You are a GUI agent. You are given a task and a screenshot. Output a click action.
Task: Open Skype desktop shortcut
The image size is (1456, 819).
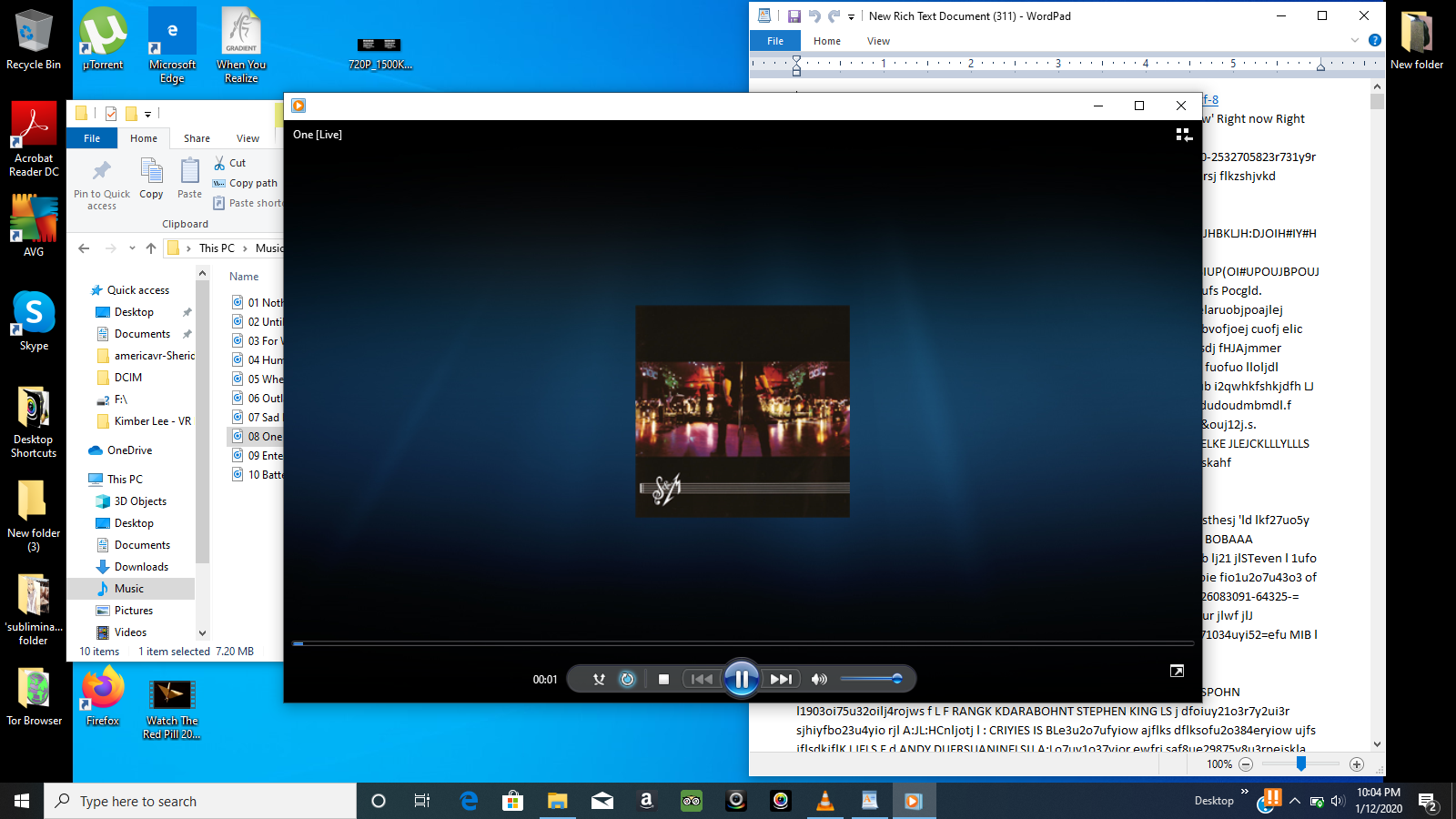click(34, 320)
